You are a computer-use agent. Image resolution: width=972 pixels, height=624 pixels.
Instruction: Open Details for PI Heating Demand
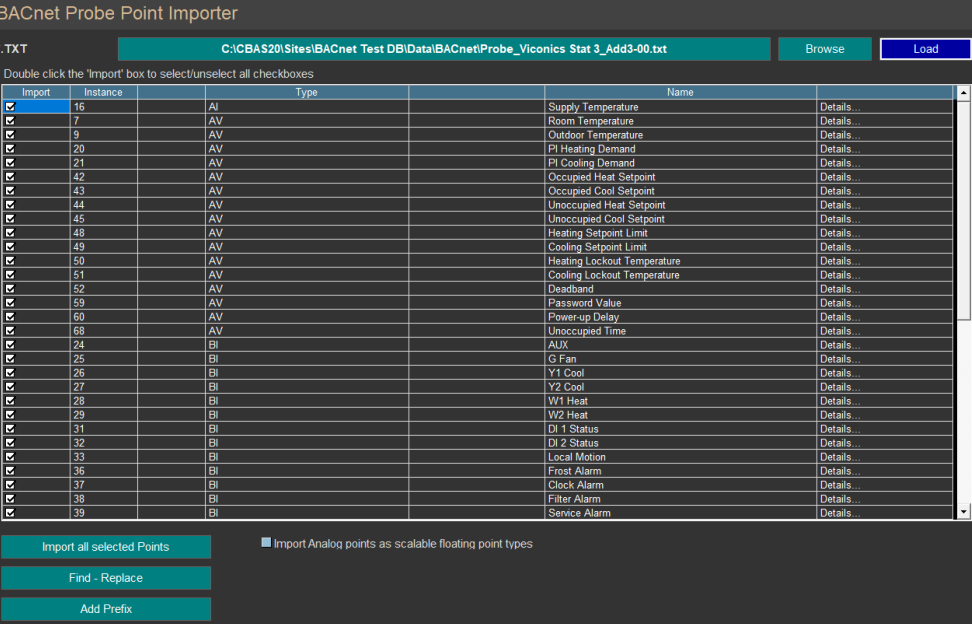click(840, 149)
